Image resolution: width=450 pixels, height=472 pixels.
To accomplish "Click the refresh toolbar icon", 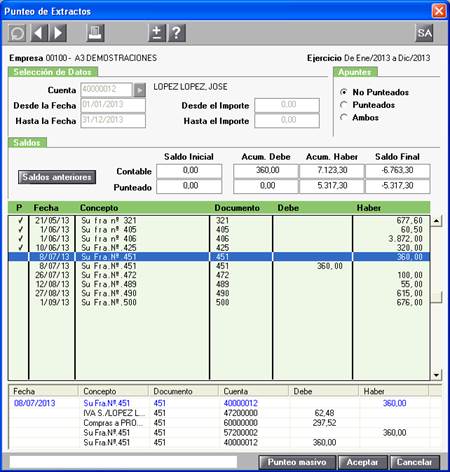I will tap(17, 33).
